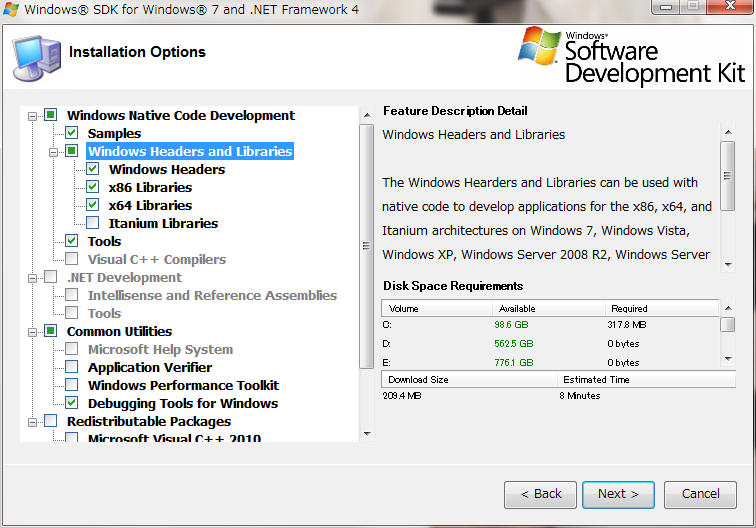Toggle the Windows Headers and Libraries checkbox
Viewport: 756px width, 528px height.
pyautogui.click(x=71, y=151)
